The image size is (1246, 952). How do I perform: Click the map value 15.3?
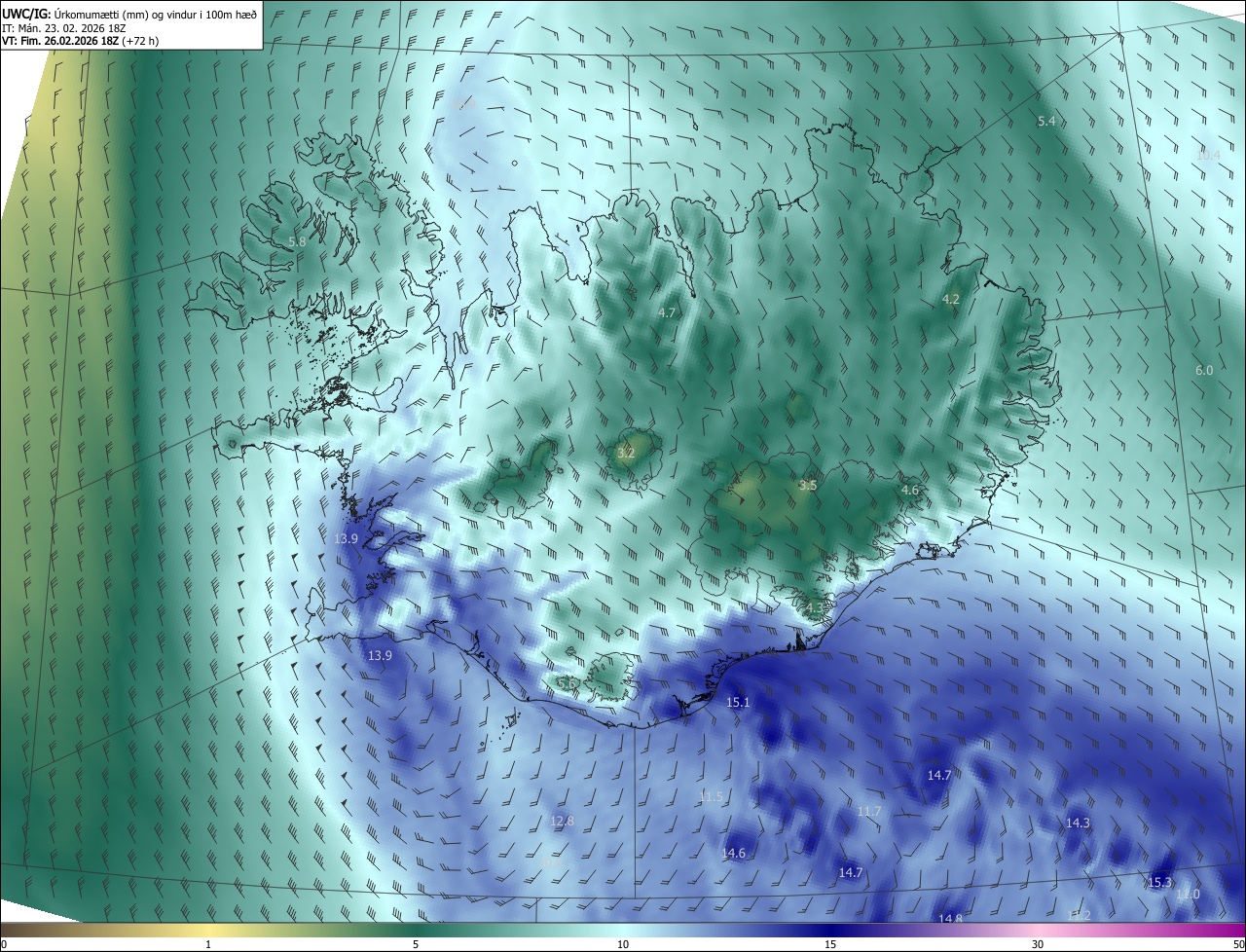pos(1160,883)
